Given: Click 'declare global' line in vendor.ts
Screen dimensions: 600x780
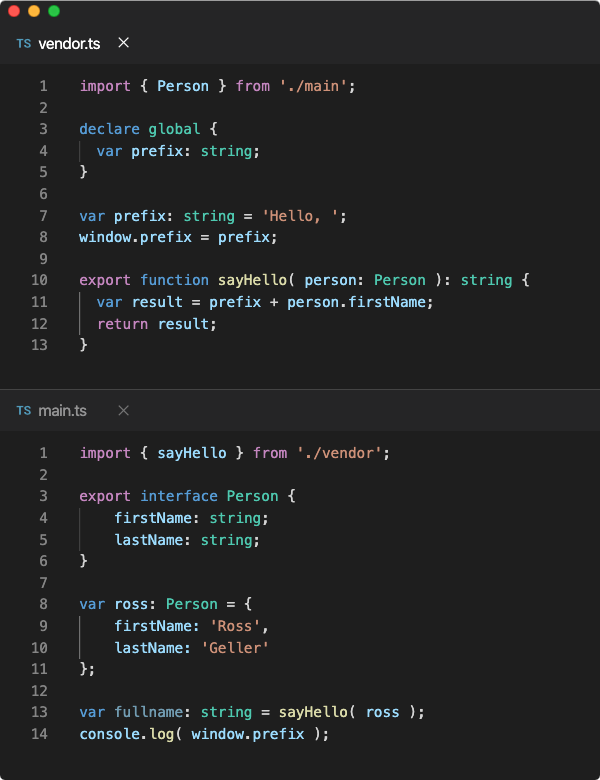Looking at the screenshot, I should click(140, 129).
